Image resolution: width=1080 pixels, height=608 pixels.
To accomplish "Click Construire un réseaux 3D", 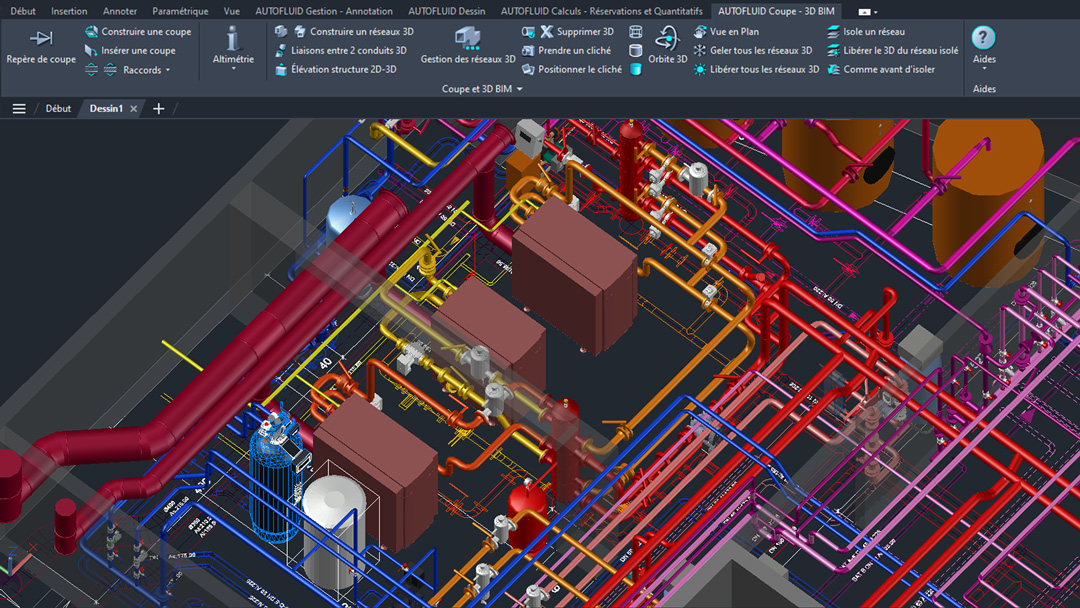I will pos(352,32).
